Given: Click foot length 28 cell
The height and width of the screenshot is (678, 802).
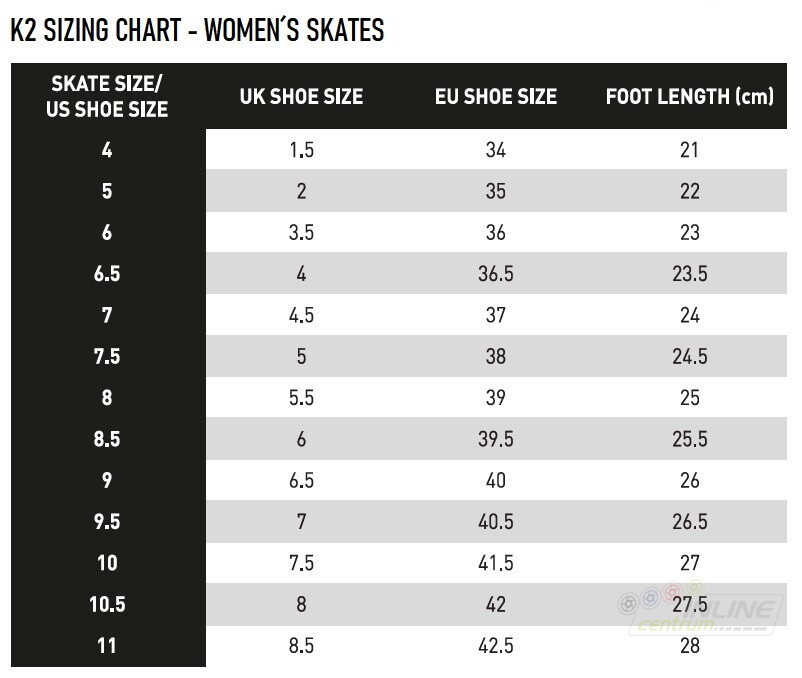Looking at the screenshot, I should 690,645.
